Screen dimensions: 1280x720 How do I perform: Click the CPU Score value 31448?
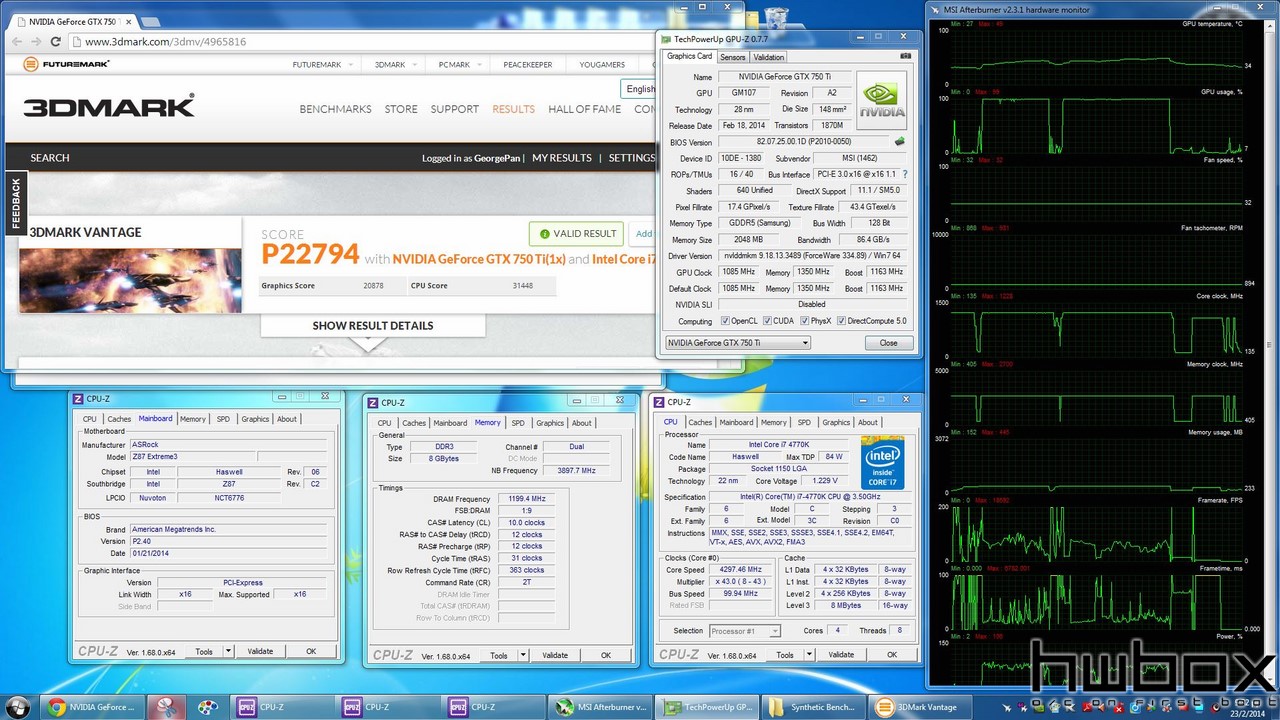pos(523,286)
